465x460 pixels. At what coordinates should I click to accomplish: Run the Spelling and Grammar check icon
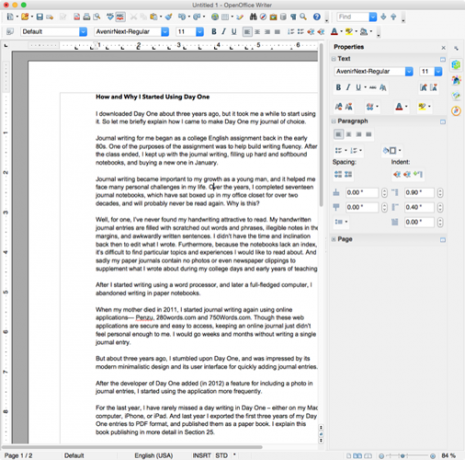click(110, 17)
